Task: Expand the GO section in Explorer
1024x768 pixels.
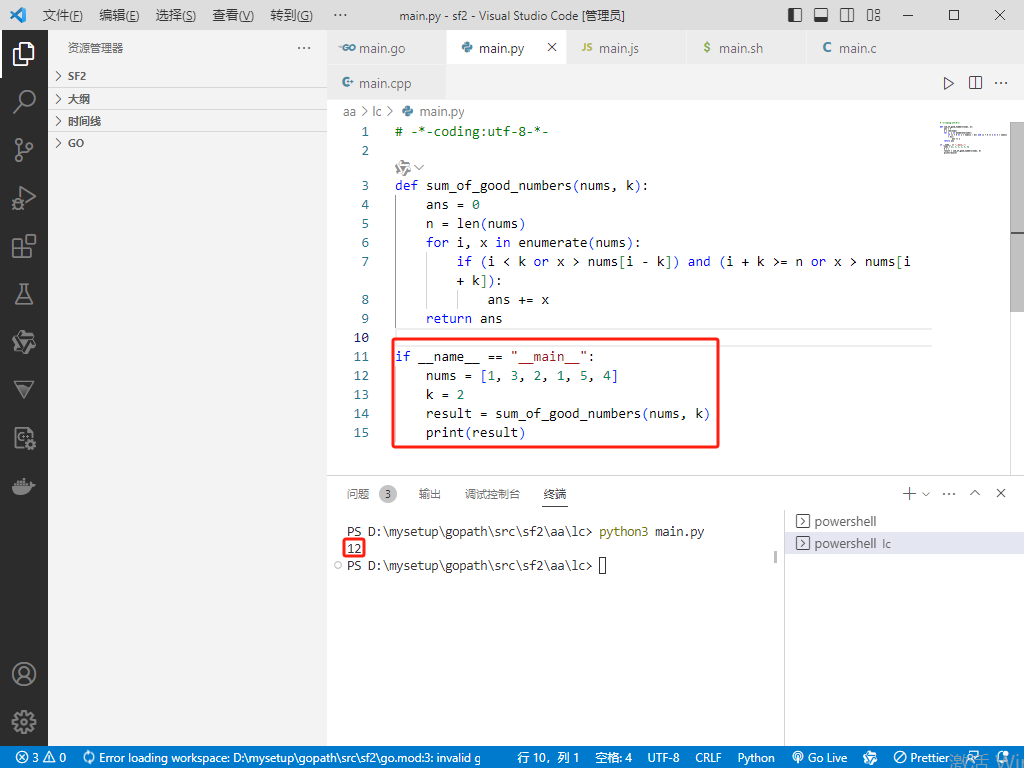Action: pos(188,143)
